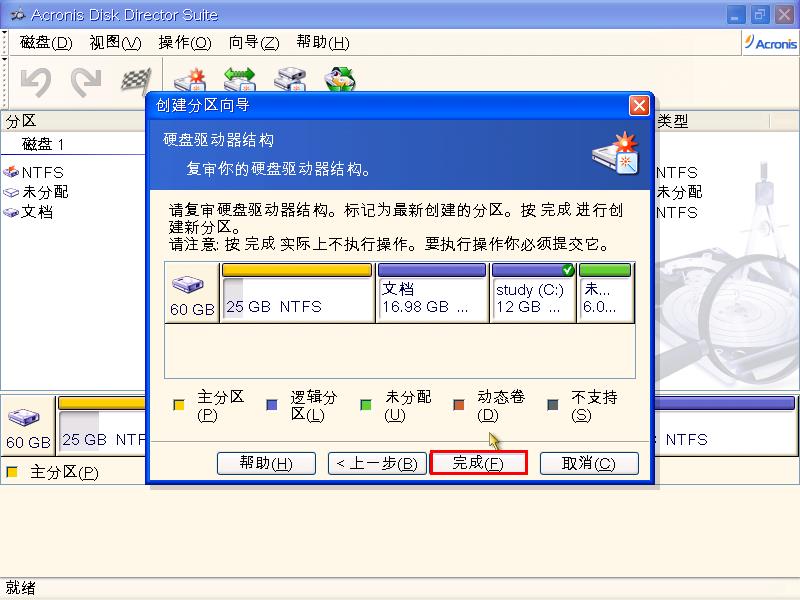The width and height of the screenshot is (800, 600).
Task: Click the 帮助(H) button in wizard
Action: point(265,462)
